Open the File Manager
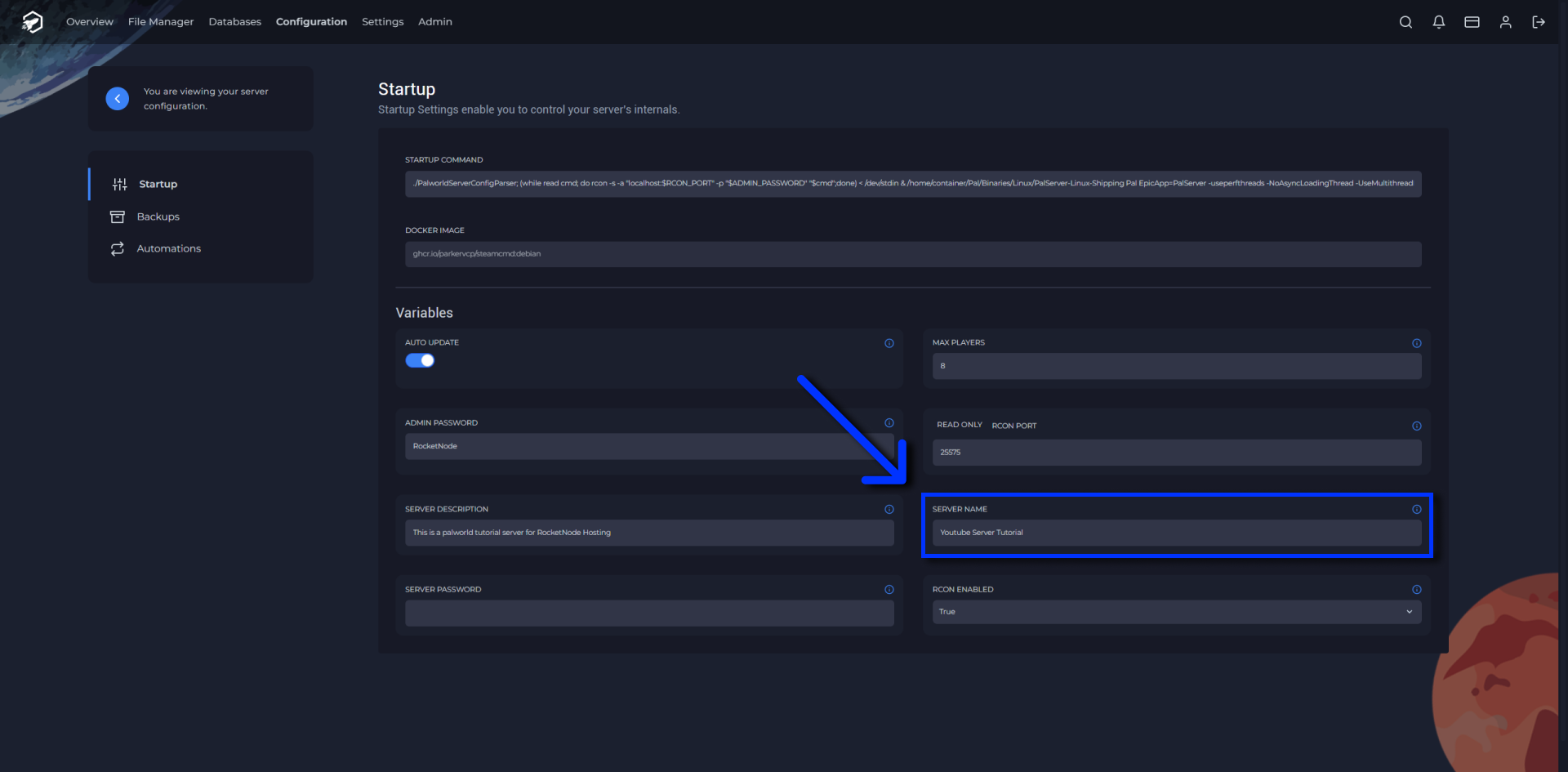This screenshot has width=1568, height=772. 160,22
